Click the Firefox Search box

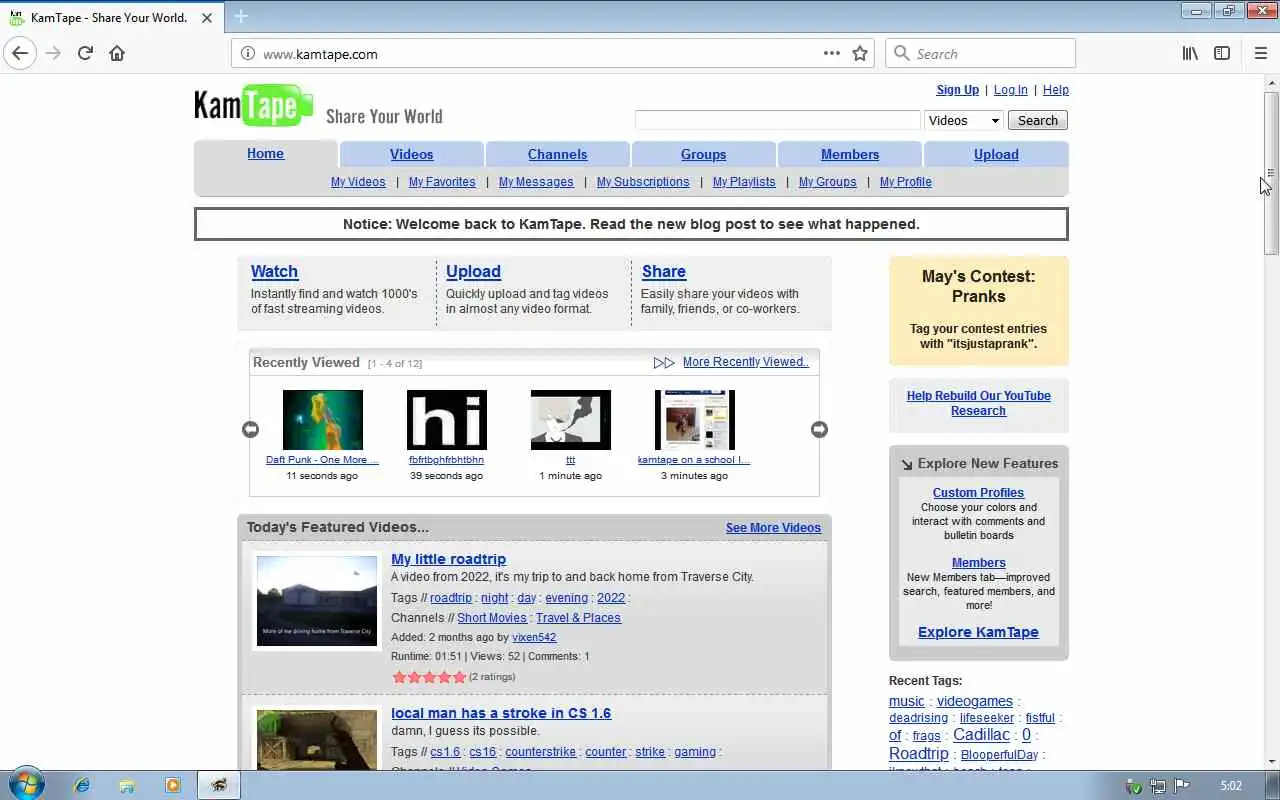[x=980, y=54]
